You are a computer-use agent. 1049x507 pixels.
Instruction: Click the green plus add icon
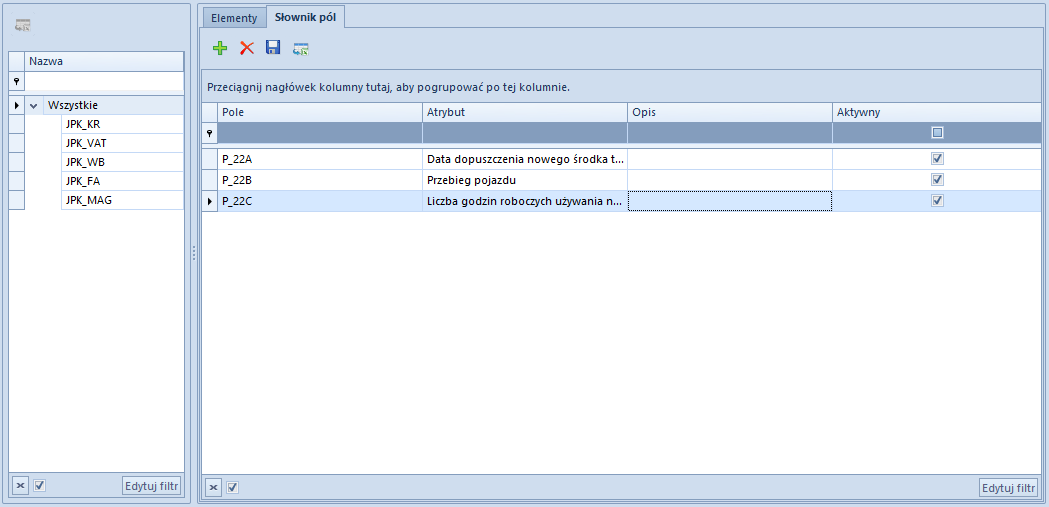pos(220,48)
